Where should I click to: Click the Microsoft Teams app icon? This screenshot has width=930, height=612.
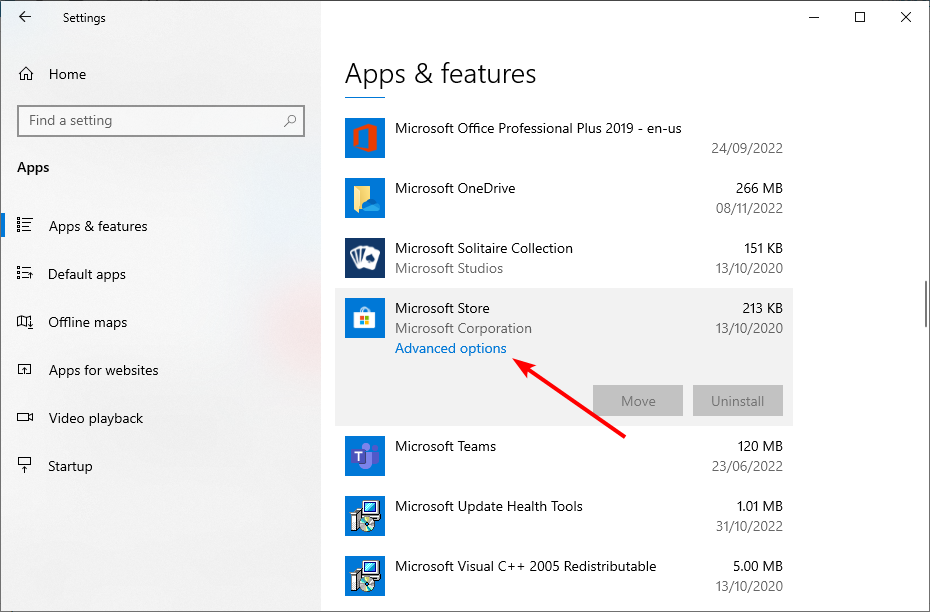click(365, 456)
